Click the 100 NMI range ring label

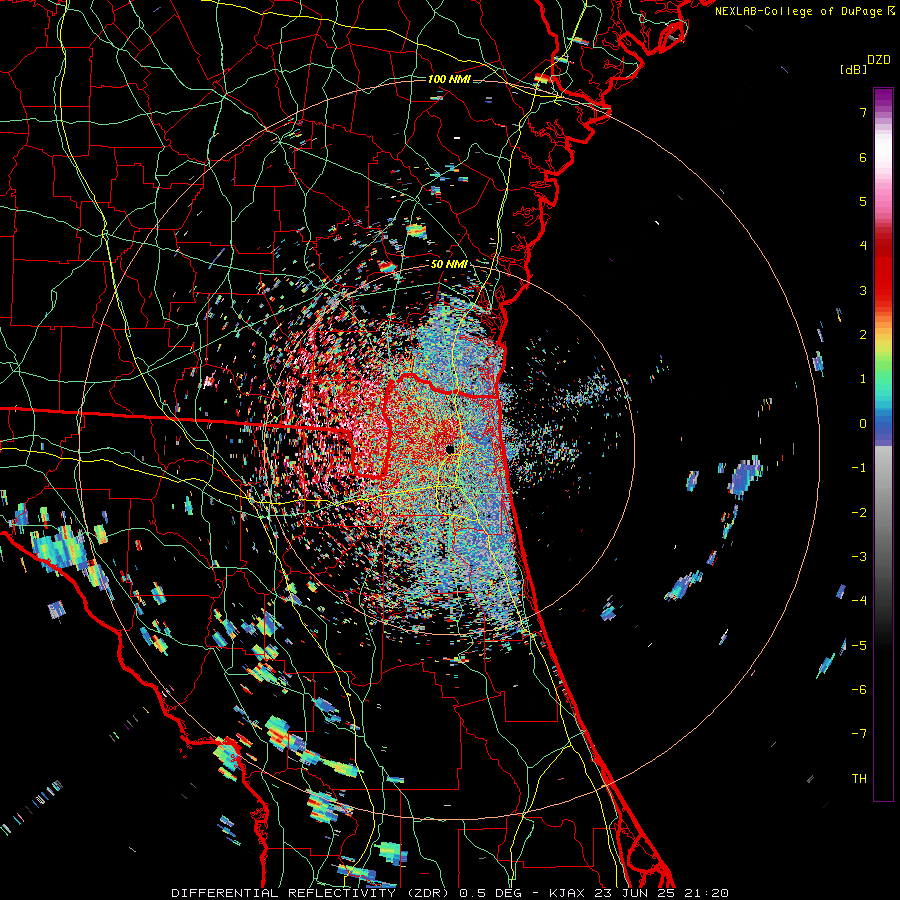coord(449,79)
